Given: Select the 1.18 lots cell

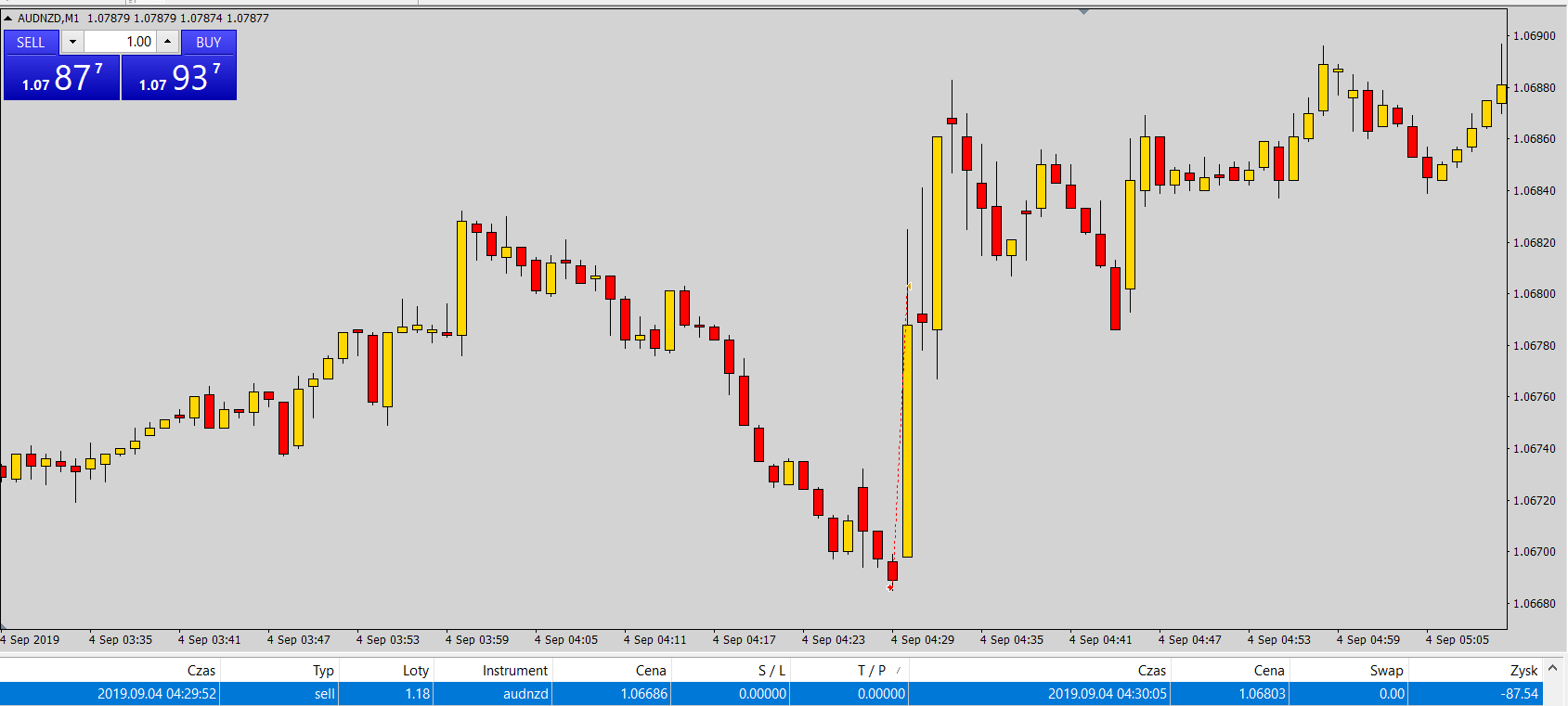Looking at the screenshot, I should [x=386, y=694].
